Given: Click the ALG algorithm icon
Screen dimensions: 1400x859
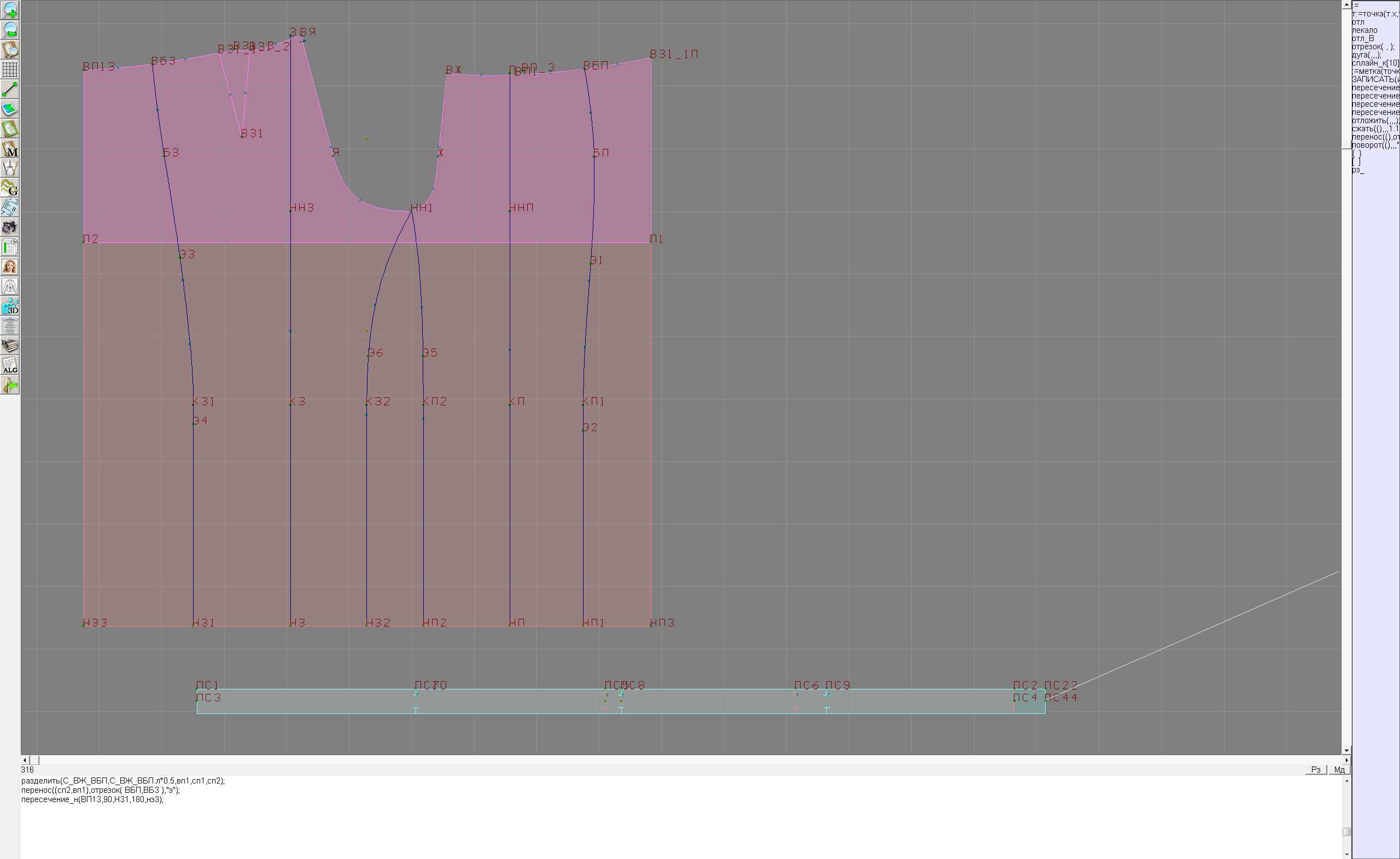Looking at the screenshot, I should pos(10,365).
